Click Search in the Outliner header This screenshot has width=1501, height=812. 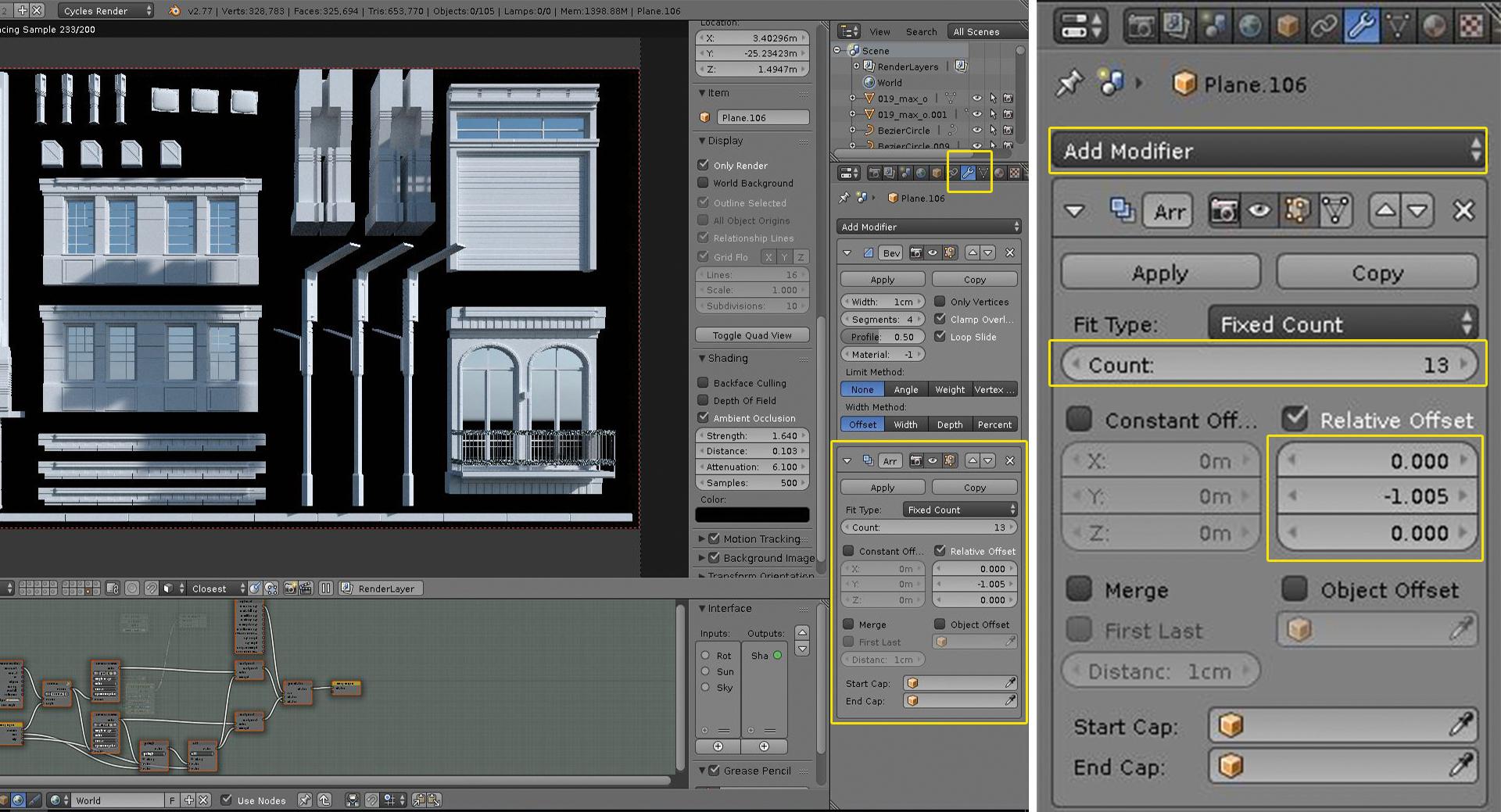[x=921, y=32]
